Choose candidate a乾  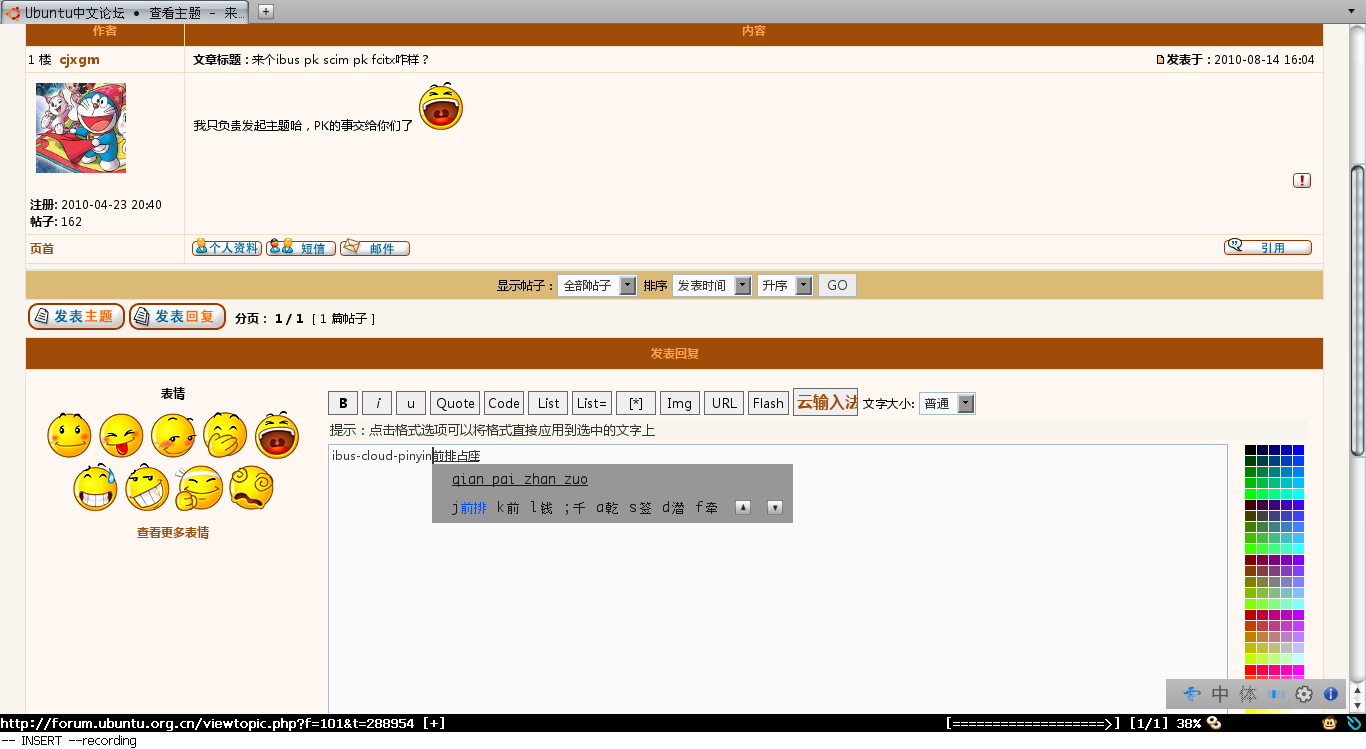pyautogui.click(x=608, y=508)
